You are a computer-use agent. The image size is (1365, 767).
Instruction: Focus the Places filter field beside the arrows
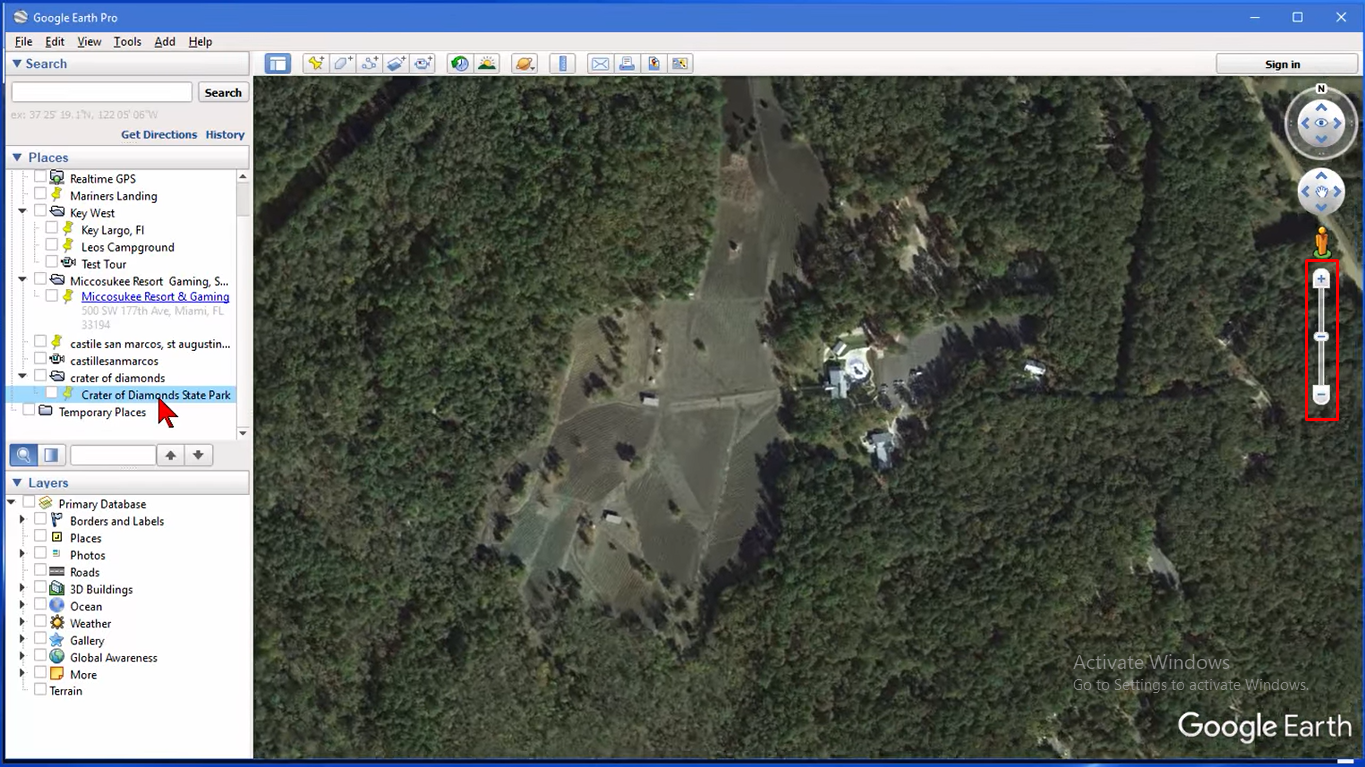(x=113, y=455)
